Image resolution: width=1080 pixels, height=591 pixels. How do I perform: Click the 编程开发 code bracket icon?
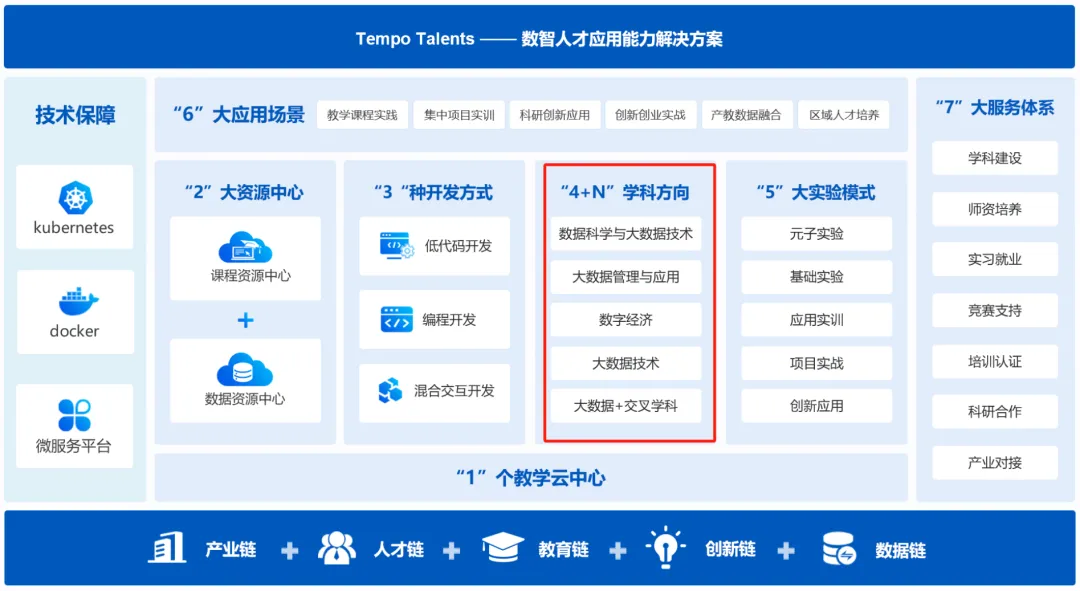pos(396,320)
